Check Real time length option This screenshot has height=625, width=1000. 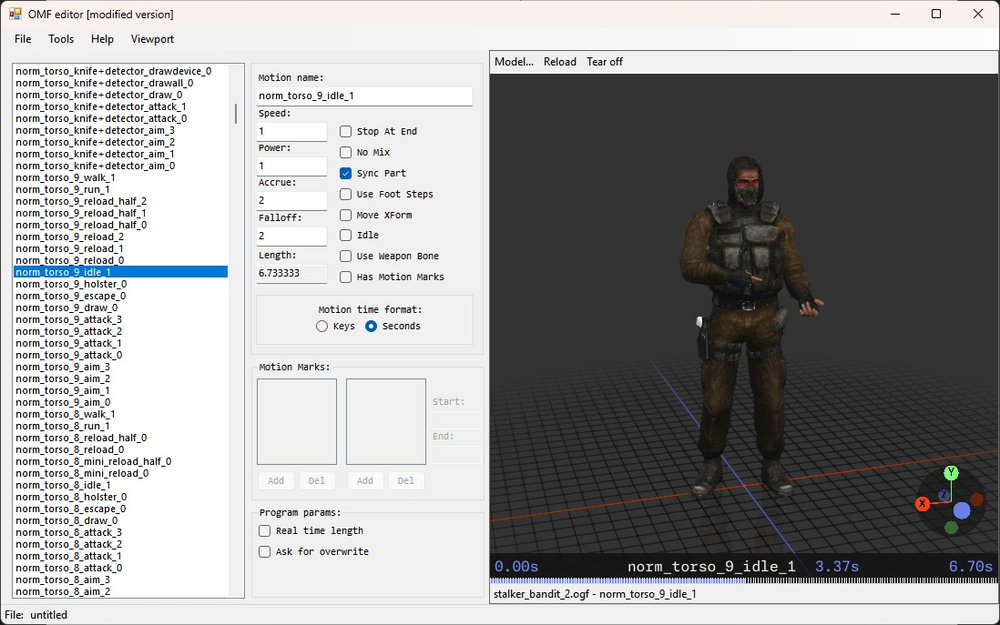265,531
